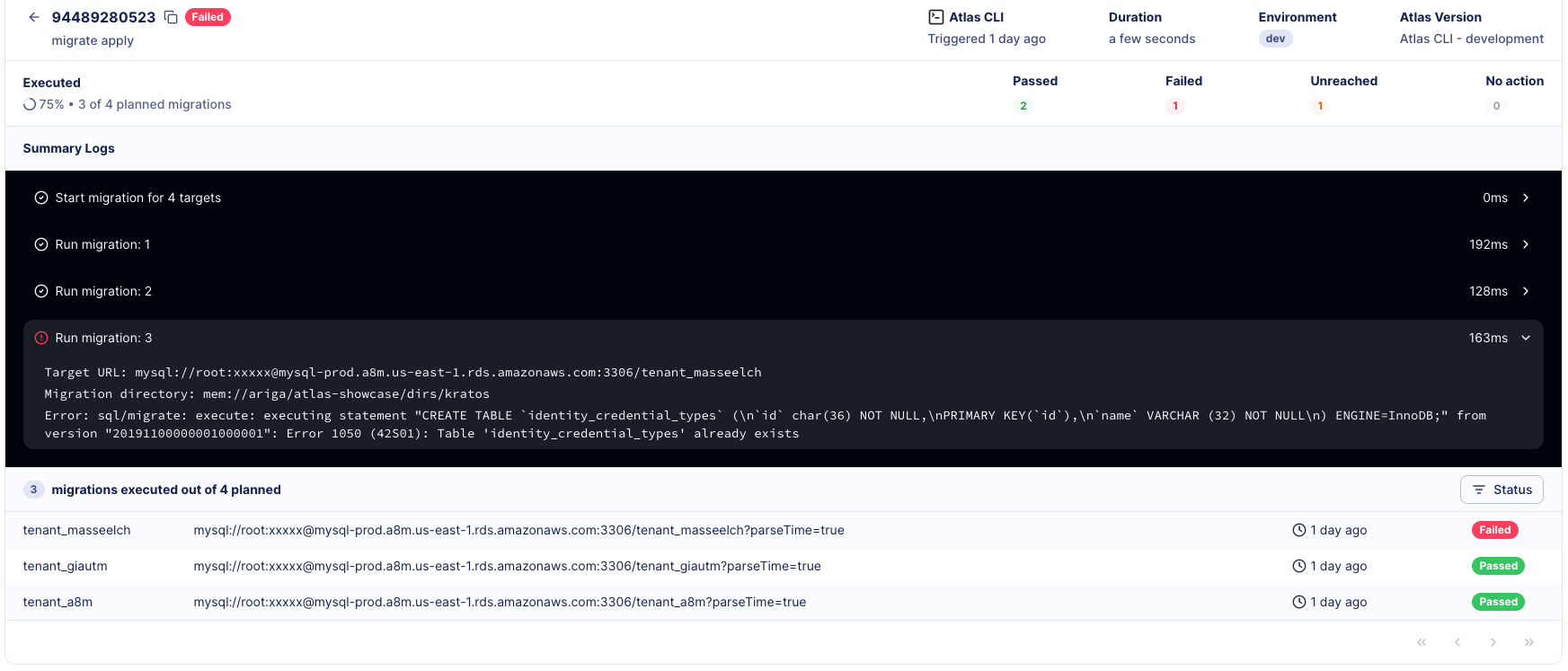The height and width of the screenshot is (671, 1568).
Task: Click the 0ms duration of Start migration
Action: [x=1495, y=198]
